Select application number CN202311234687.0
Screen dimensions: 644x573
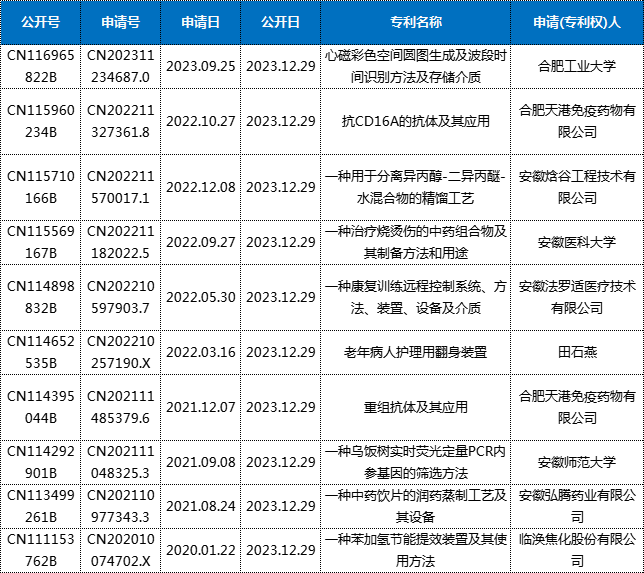pyautogui.click(x=120, y=66)
